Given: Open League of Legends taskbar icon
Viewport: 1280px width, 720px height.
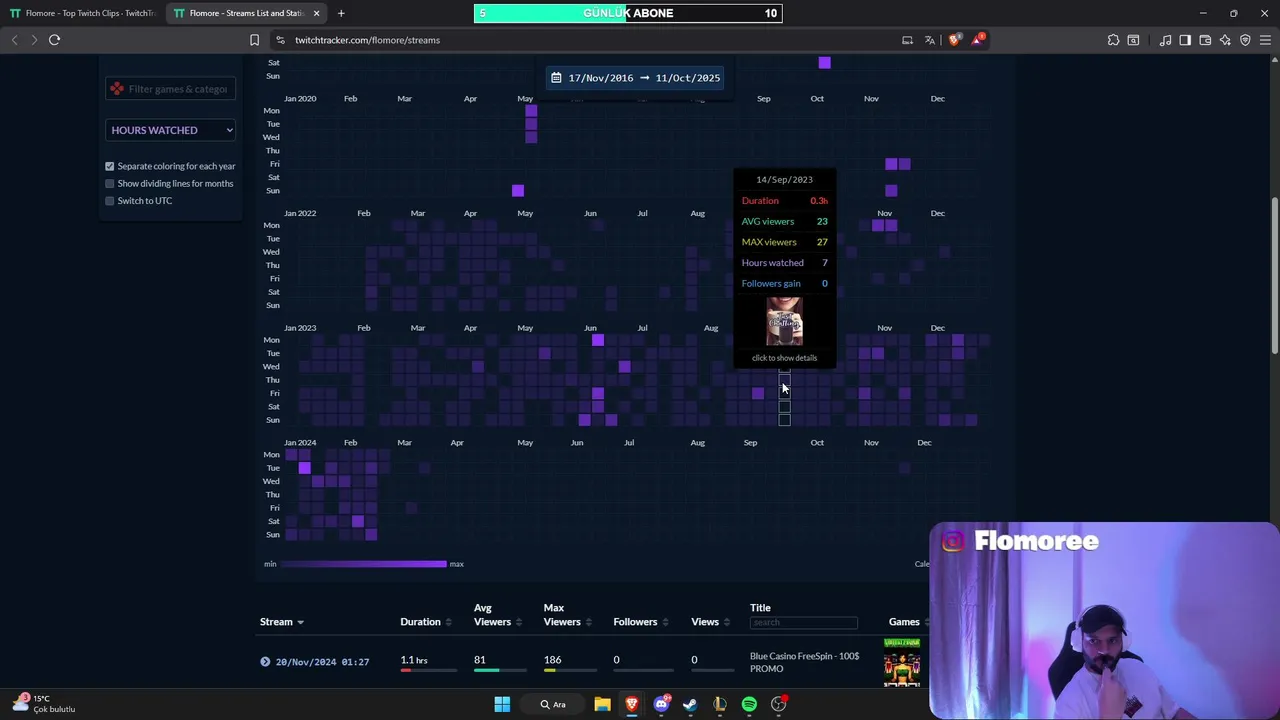Looking at the screenshot, I should 720,704.
